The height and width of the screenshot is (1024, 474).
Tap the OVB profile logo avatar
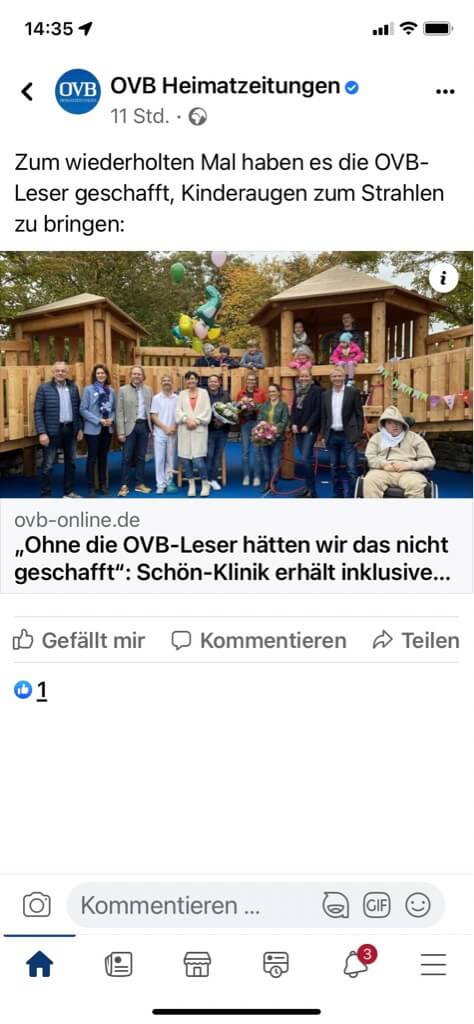point(78,91)
